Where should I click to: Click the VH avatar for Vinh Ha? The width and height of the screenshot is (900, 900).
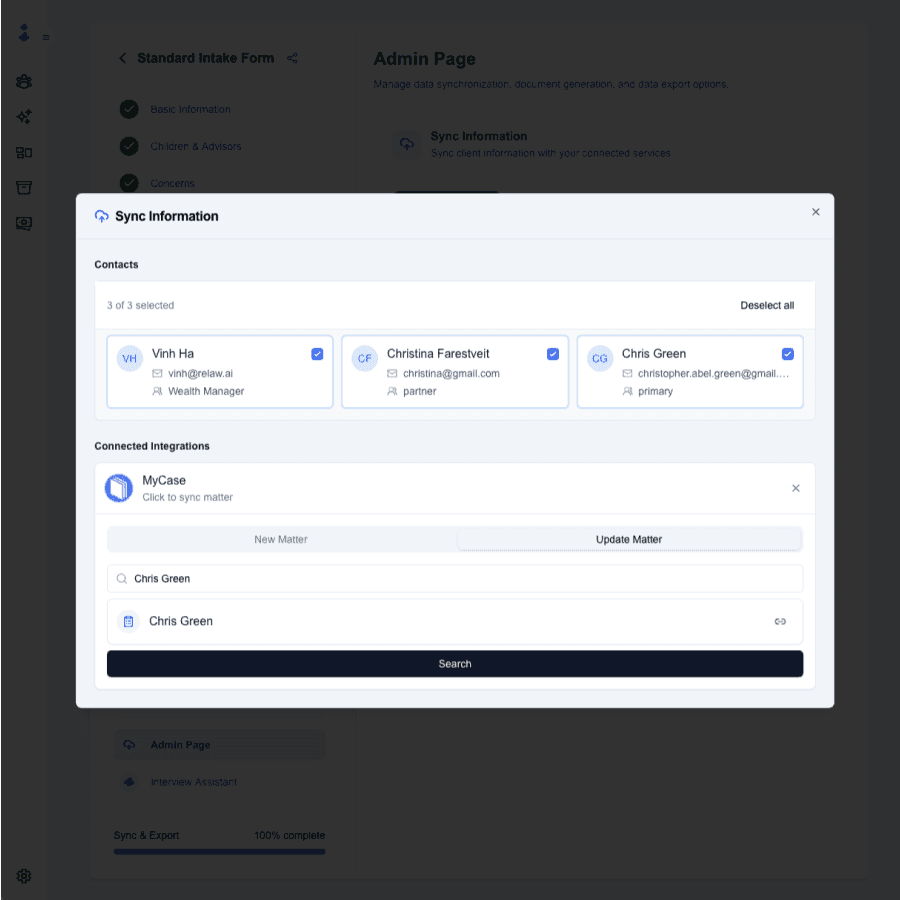(130, 358)
